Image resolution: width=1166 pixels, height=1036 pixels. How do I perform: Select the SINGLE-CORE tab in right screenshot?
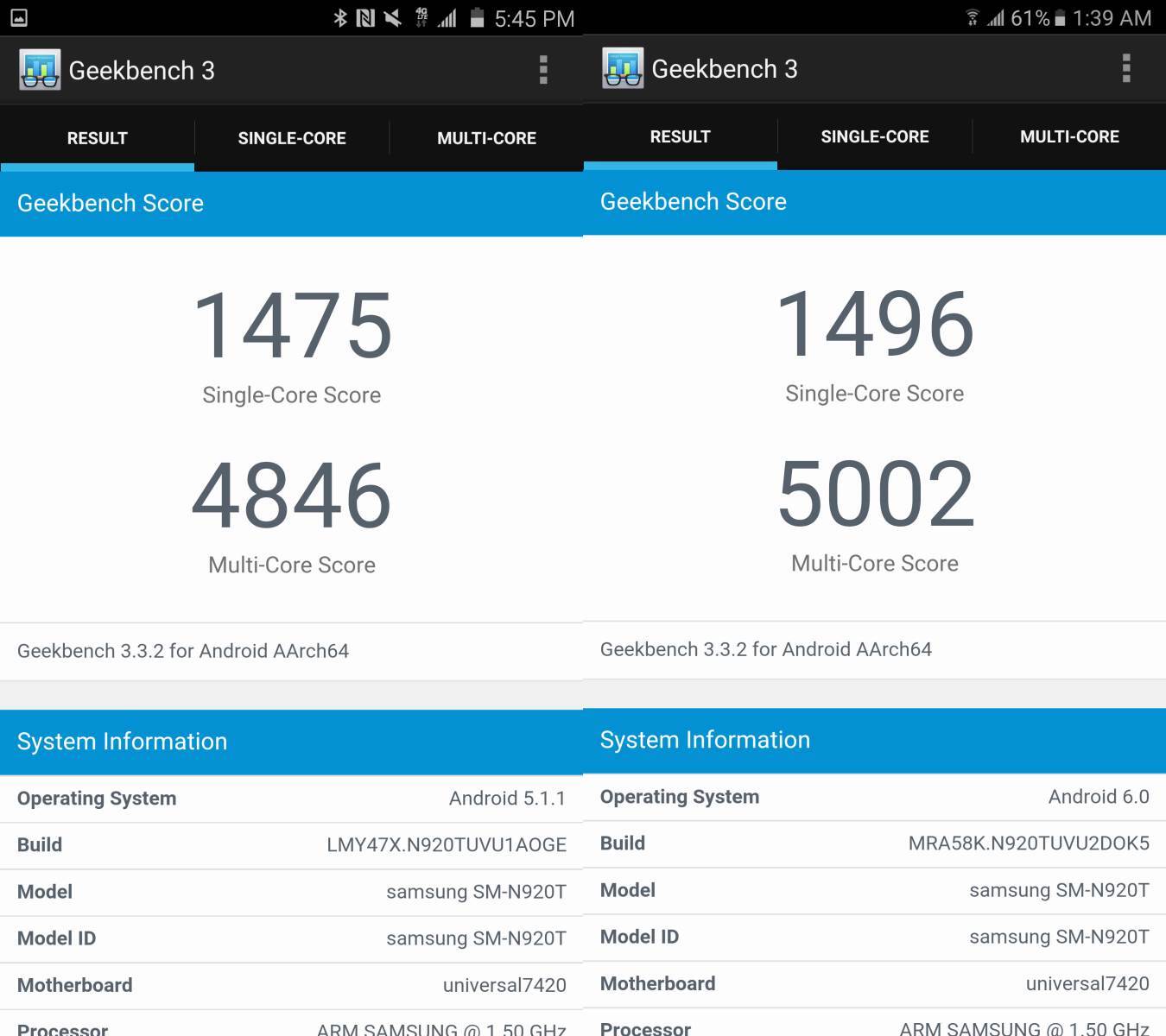pos(875,136)
